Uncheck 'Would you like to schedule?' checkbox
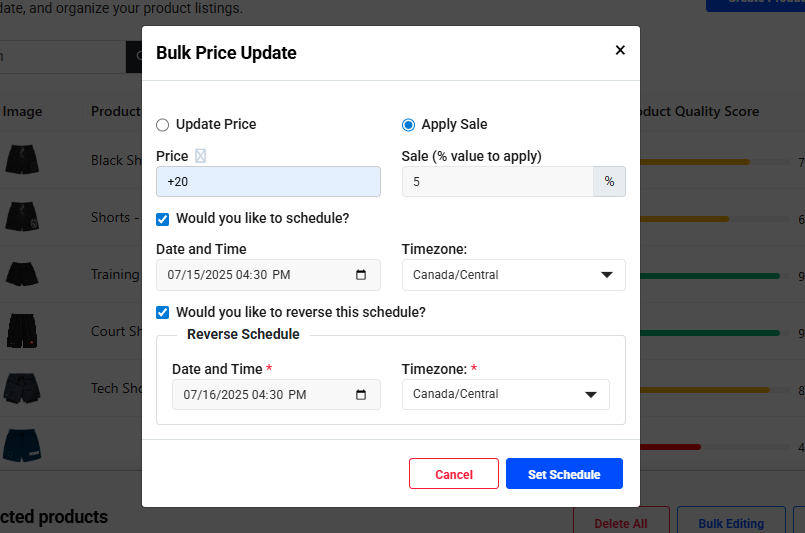 [163, 218]
